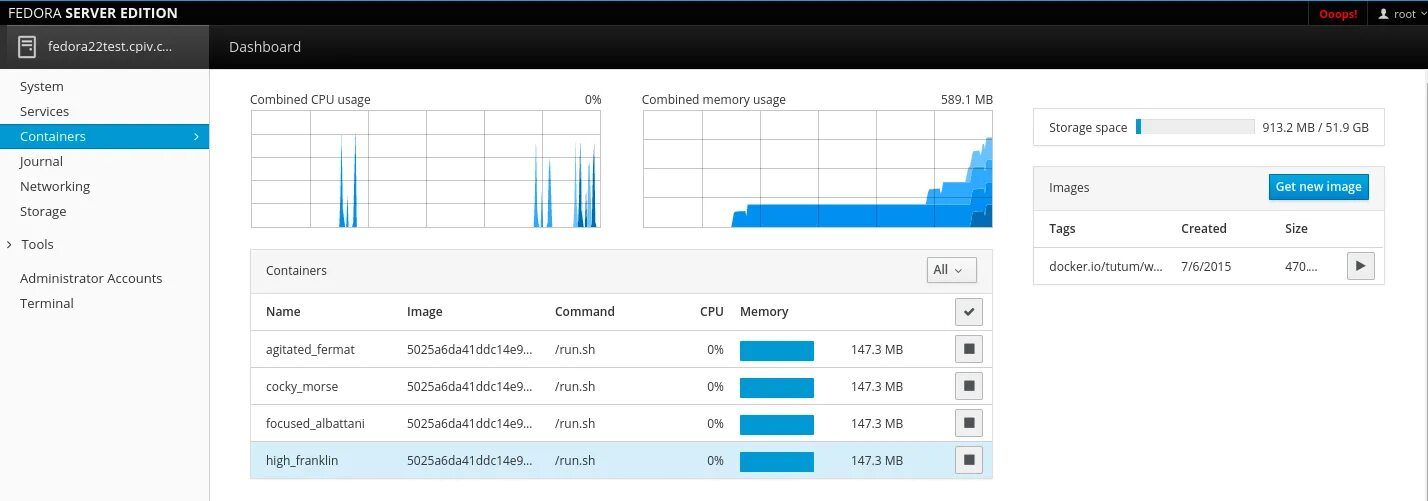
Task: Run the docker.io/tutum image with play button
Action: click(1360, 266)
